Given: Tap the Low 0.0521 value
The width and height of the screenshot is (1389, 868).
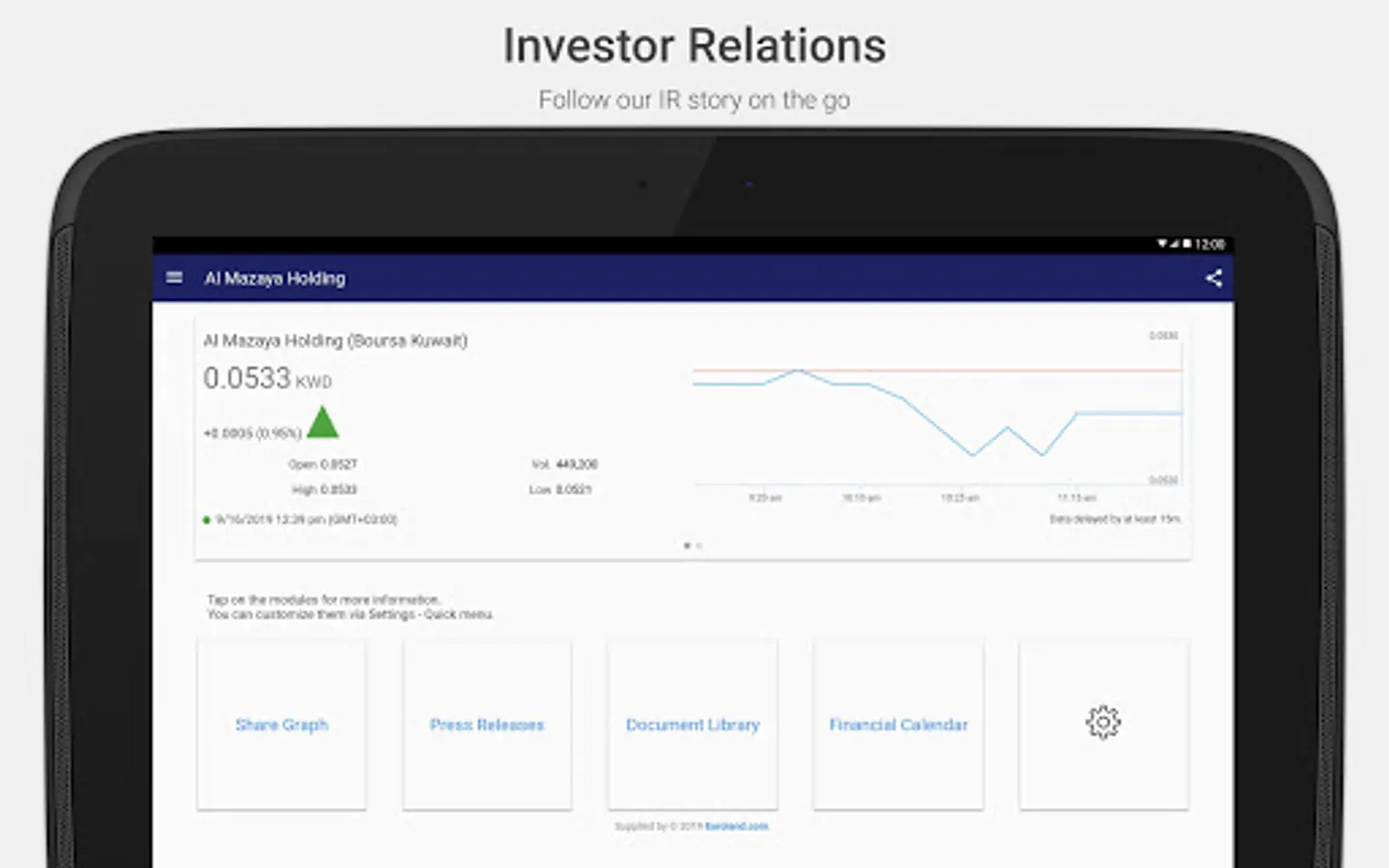Looking at the screenshot, I should click(x=560, y=490).
